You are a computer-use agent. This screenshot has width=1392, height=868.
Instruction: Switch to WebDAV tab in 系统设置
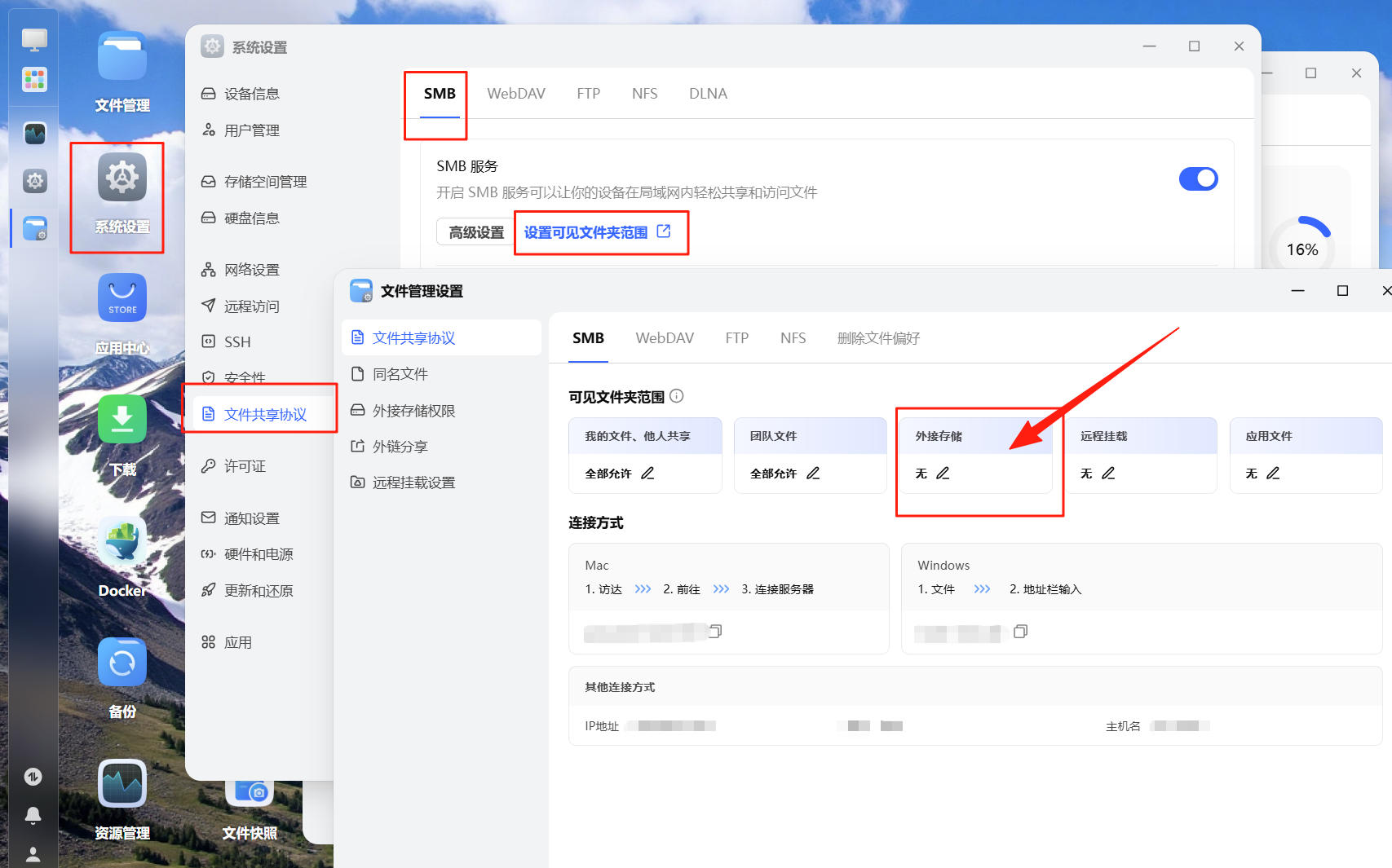516,94
